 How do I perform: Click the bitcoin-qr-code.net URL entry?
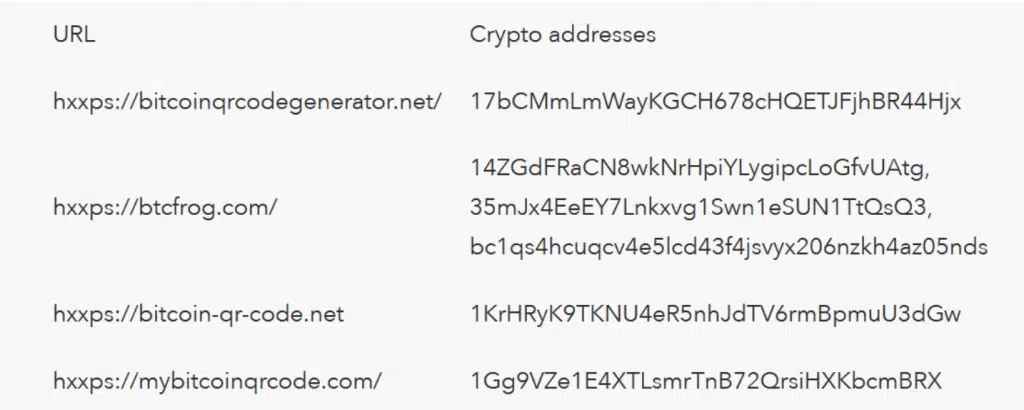pyautogui.click(x=199, y=314)
